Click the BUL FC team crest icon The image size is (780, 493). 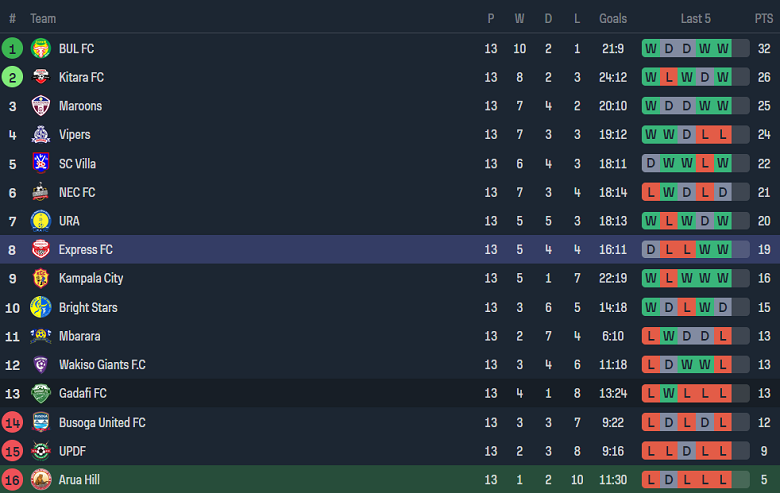coord(41,48)
